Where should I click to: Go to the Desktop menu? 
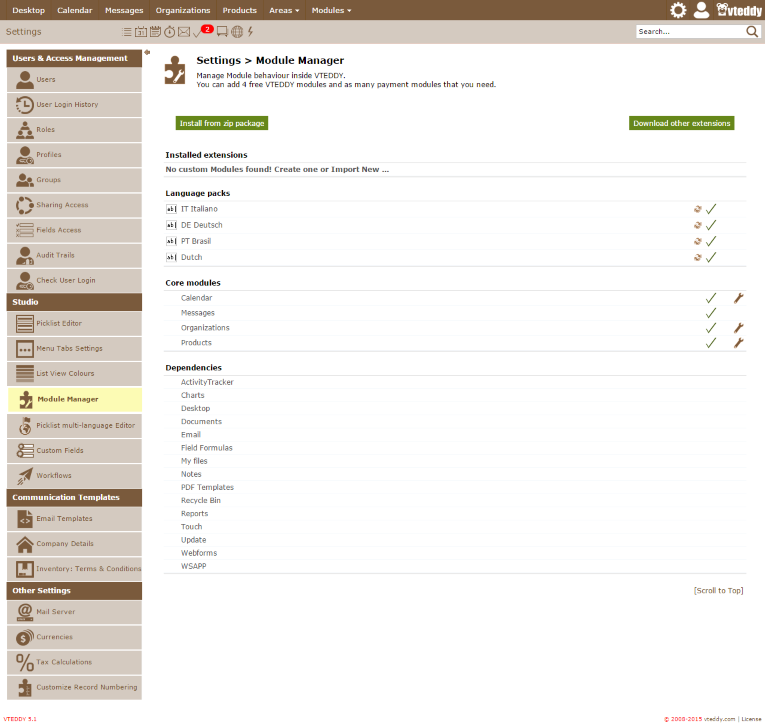click(x=28, y=10)
